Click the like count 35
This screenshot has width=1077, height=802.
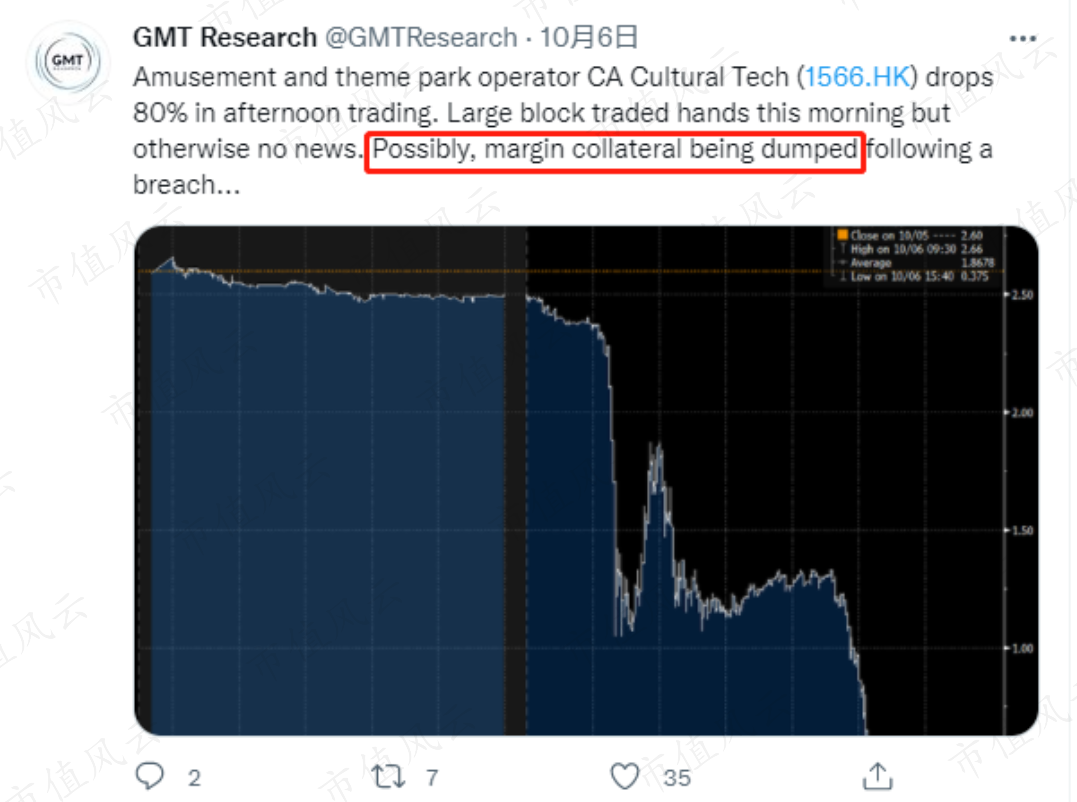tap(677, 777)
